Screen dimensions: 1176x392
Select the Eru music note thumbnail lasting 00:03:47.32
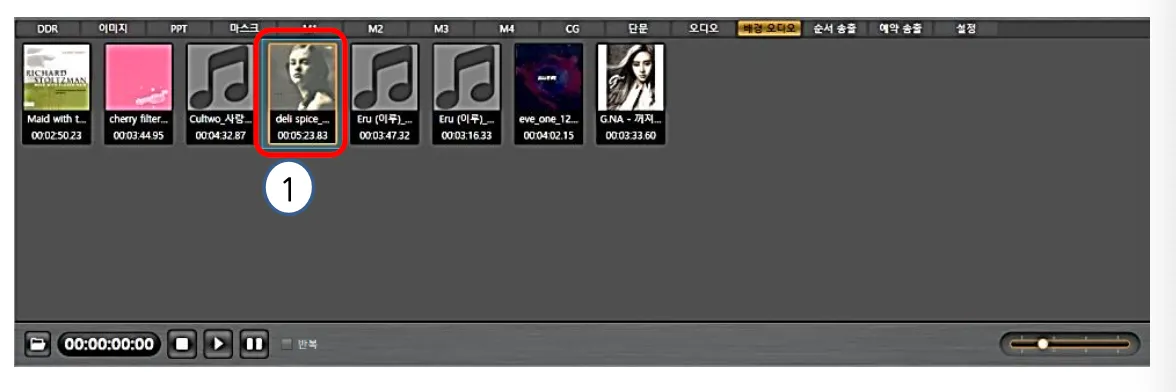tap(385, 77)
